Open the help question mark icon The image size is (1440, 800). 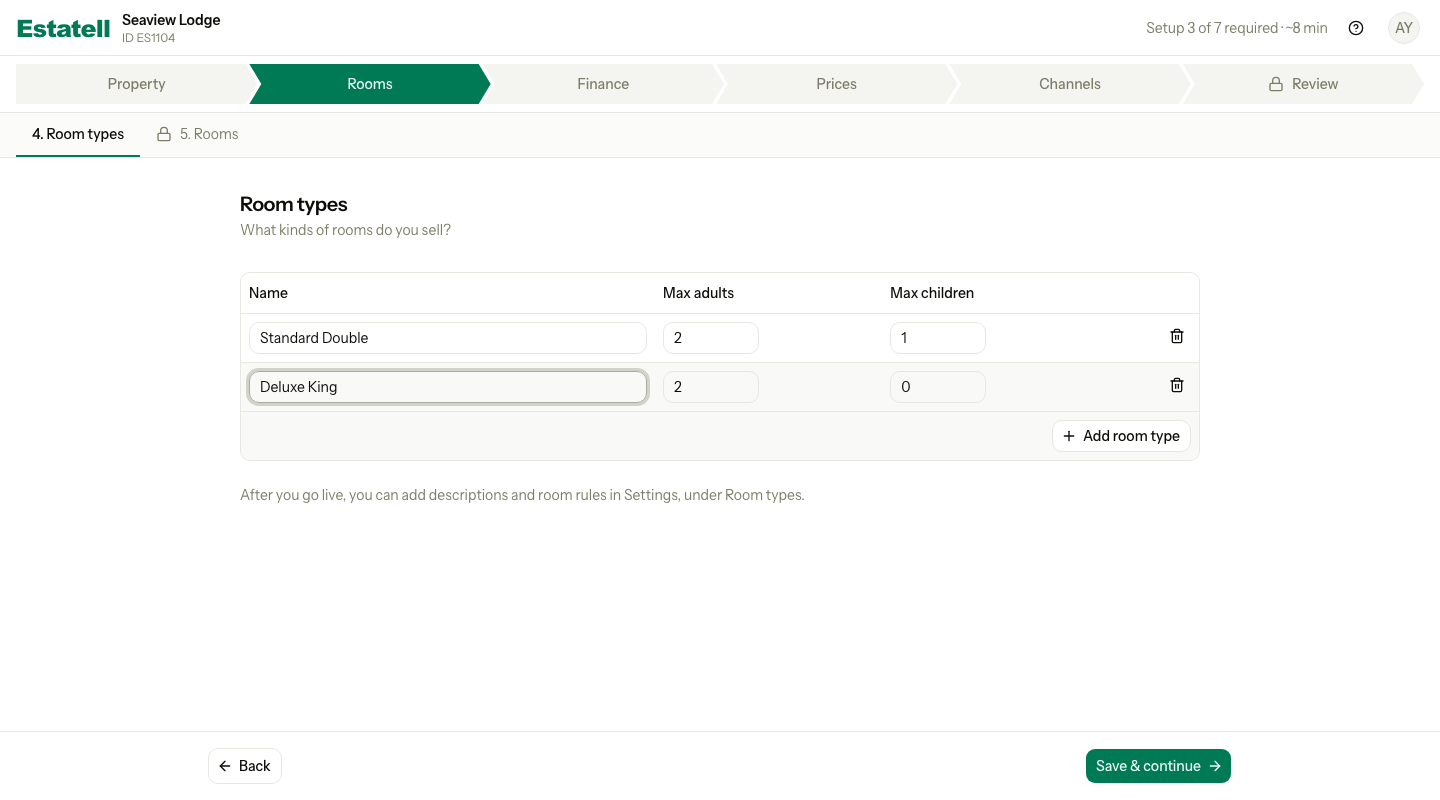(1356, 28)
